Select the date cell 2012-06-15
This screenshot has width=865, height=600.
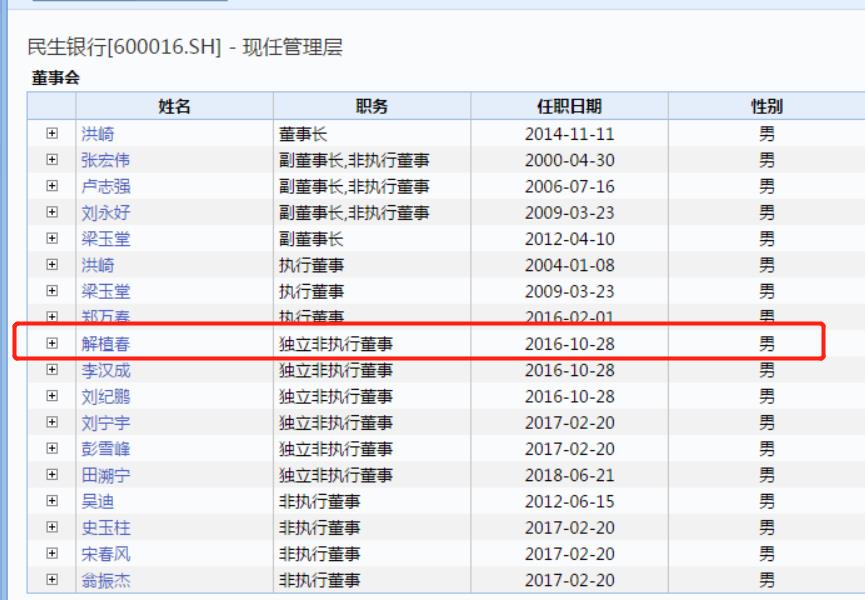[569, 501]
